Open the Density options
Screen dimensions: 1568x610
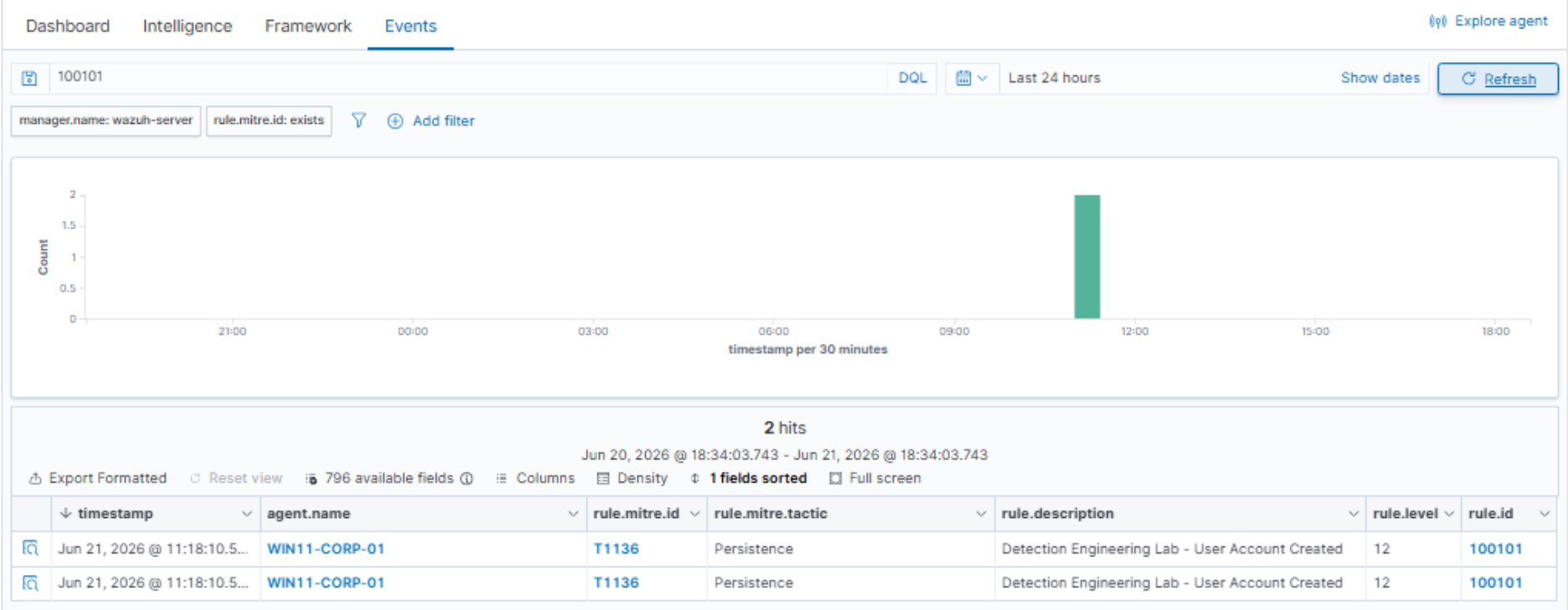(632, 478)
